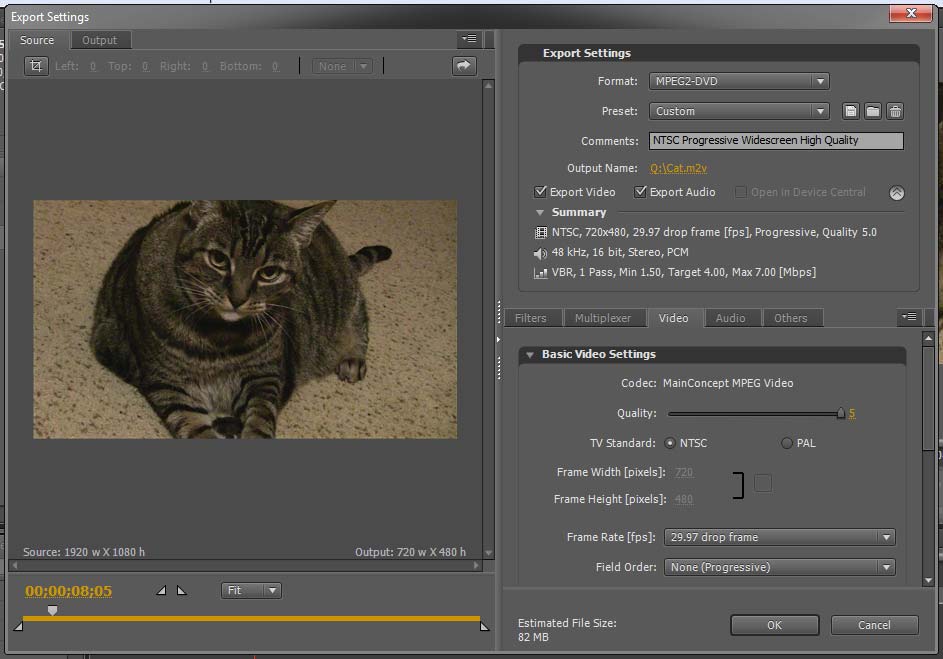This screenshot has height=659, width=943.
Task: Click the Delete Preset trash icon
Action: [x=896, y=111]
